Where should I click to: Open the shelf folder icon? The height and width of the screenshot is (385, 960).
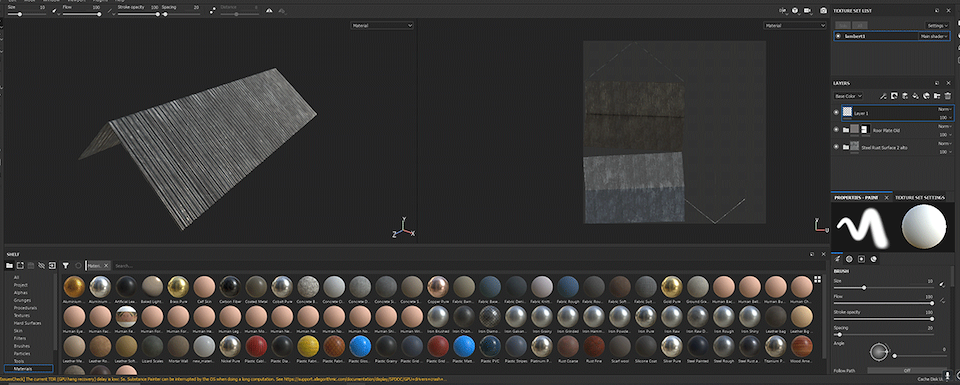[x=9, y=266]
